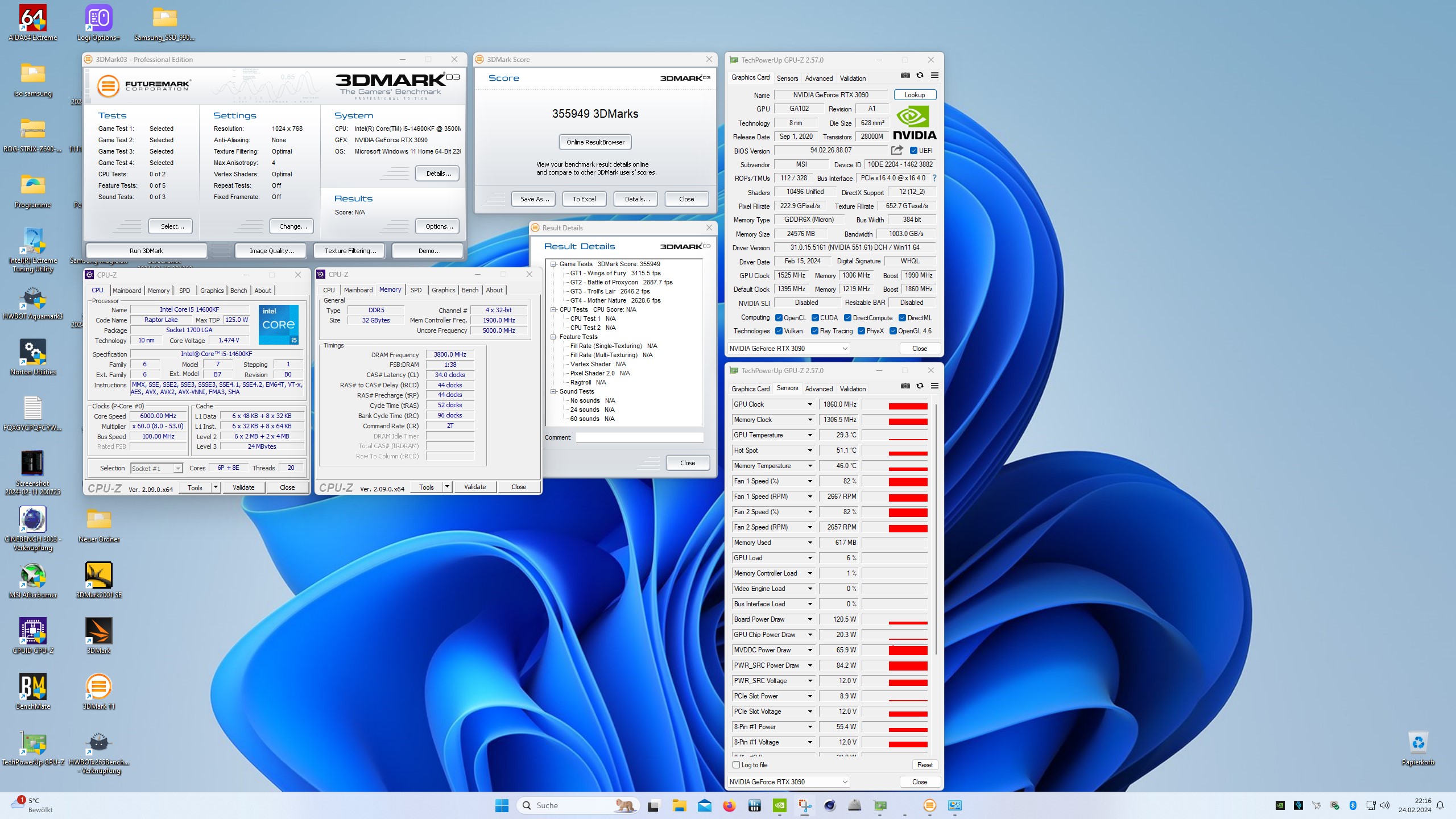This screenshot has height=819, width=1456.
Task: Click Save As button in 3DMark Score
Action: click(535, 199)
